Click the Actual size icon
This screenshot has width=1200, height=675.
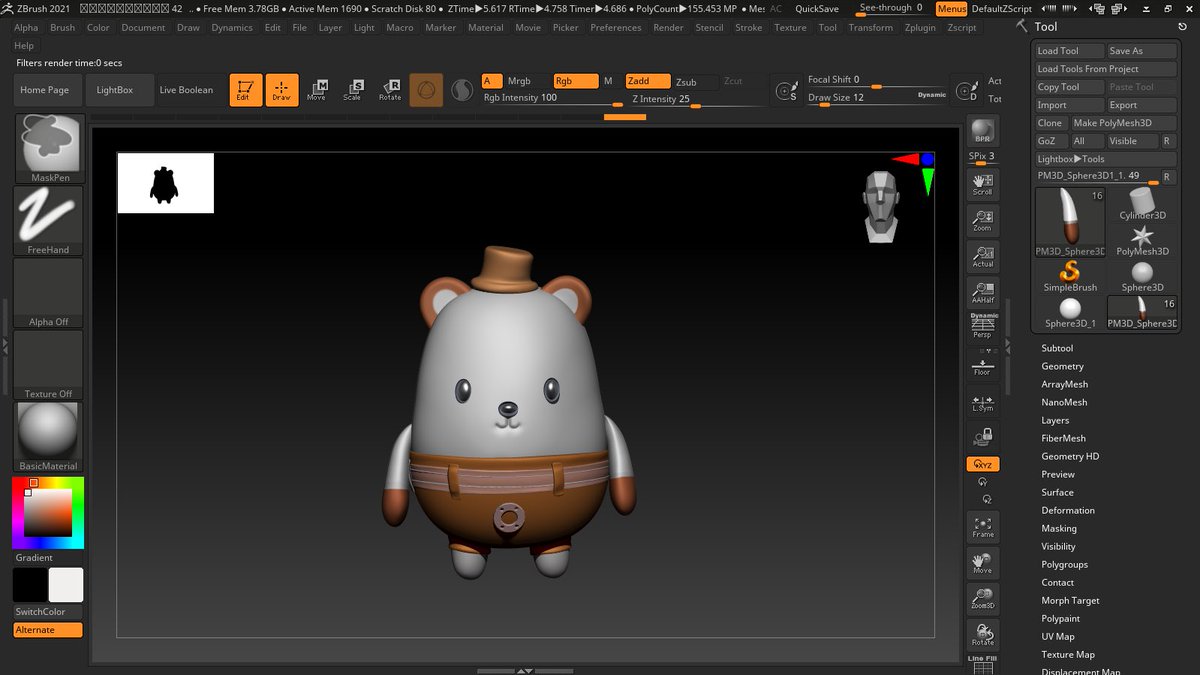983,255
